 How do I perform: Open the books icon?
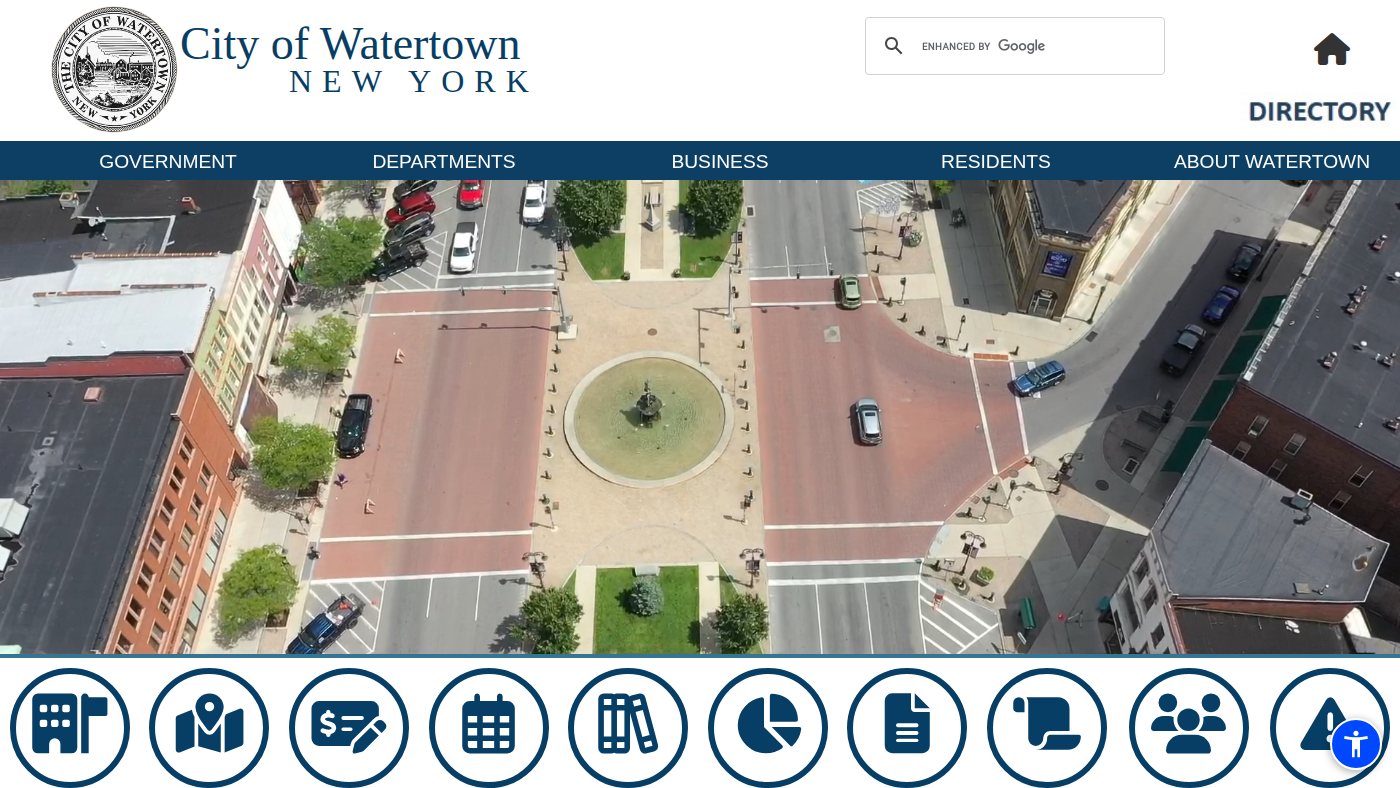pos(628,727)
